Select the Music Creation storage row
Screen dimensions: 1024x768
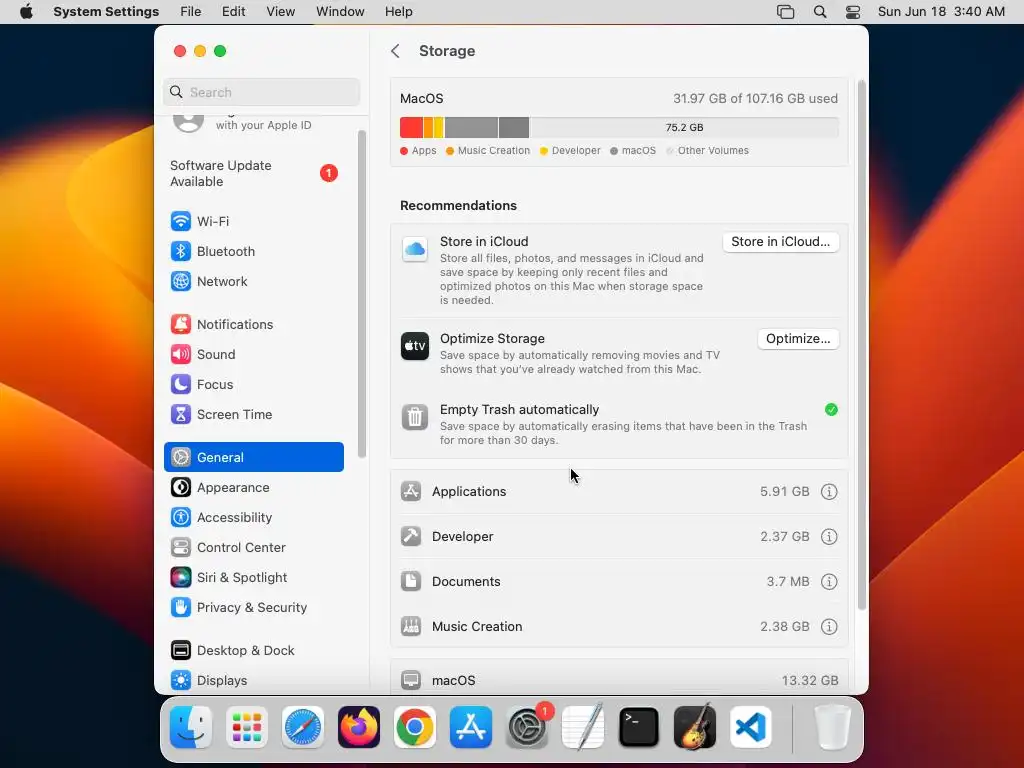pos(619,627)
